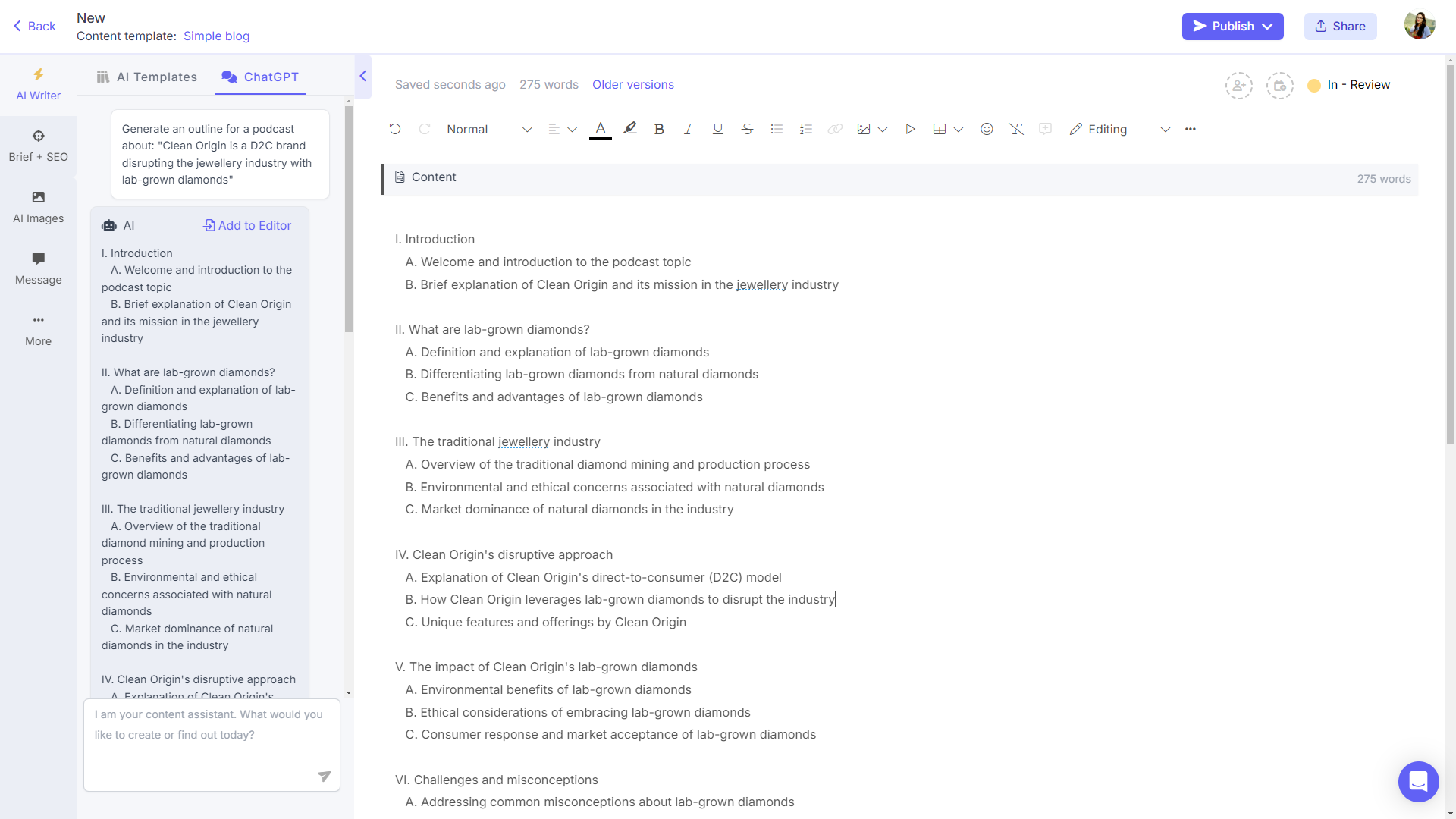This screenshot has width=1456, height=819.
Task: Expand the text alignment dropdown
Action: [572, 128]
